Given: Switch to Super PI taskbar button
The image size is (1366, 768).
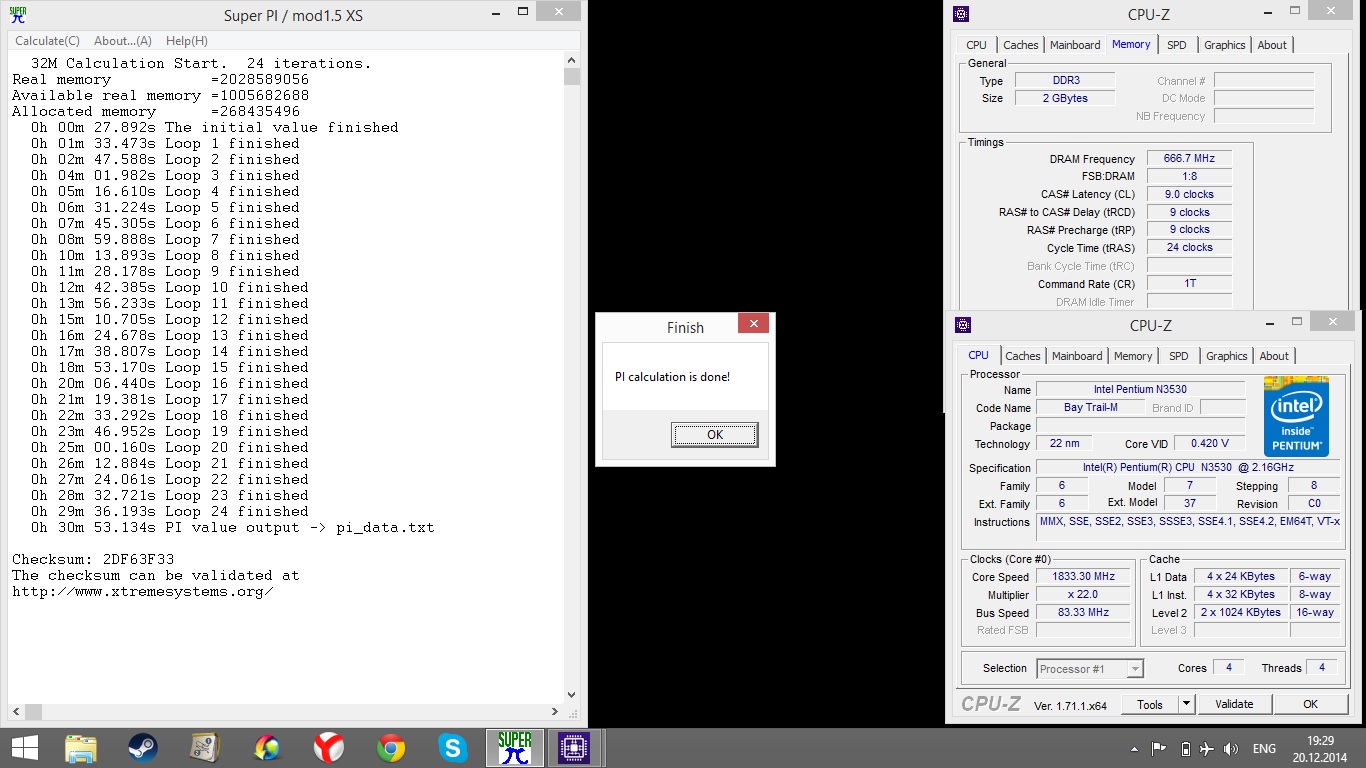Looking at the screenshot, I should pos(515,748).
